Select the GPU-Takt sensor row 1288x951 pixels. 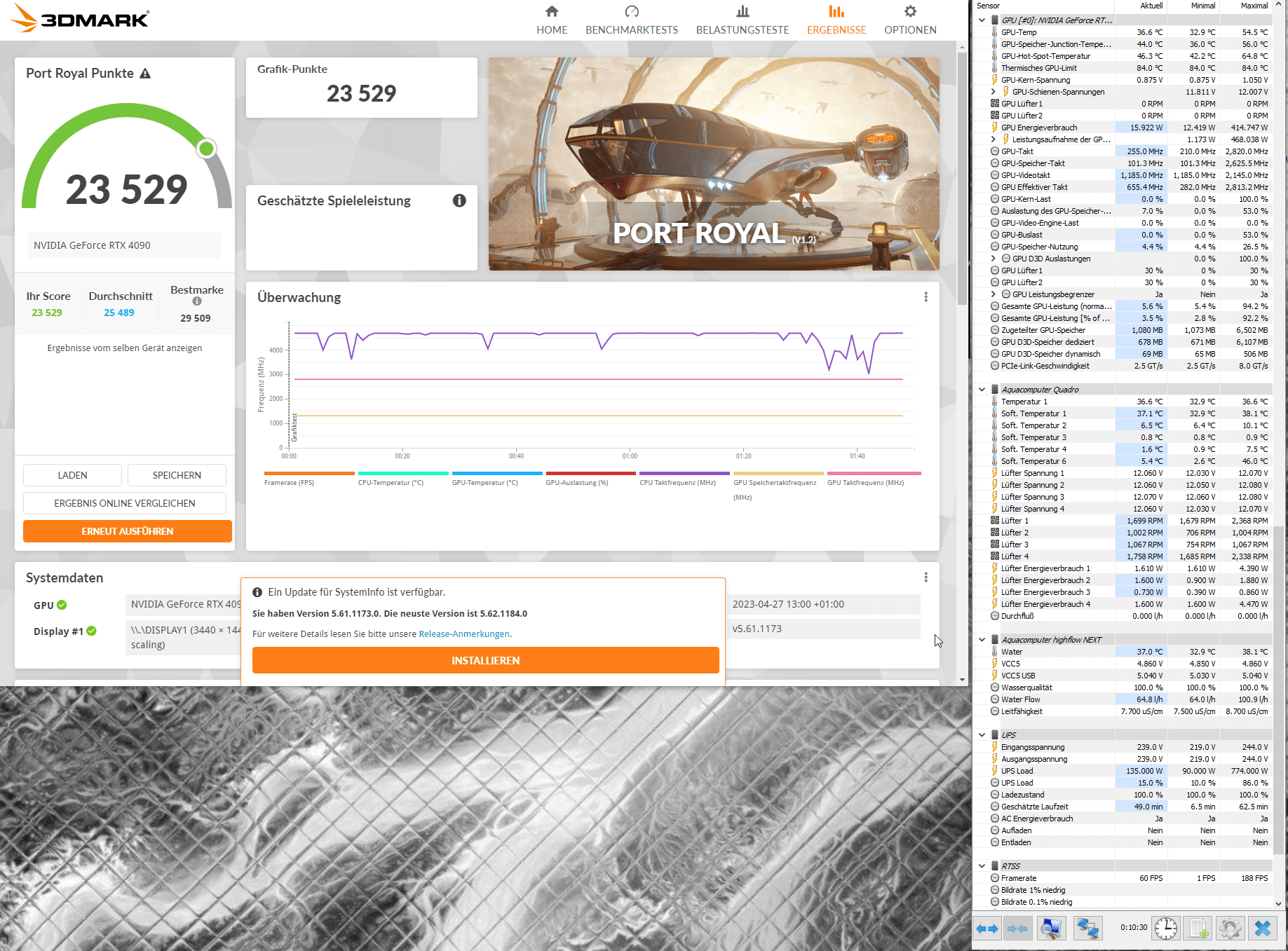tap(1123, 151)
